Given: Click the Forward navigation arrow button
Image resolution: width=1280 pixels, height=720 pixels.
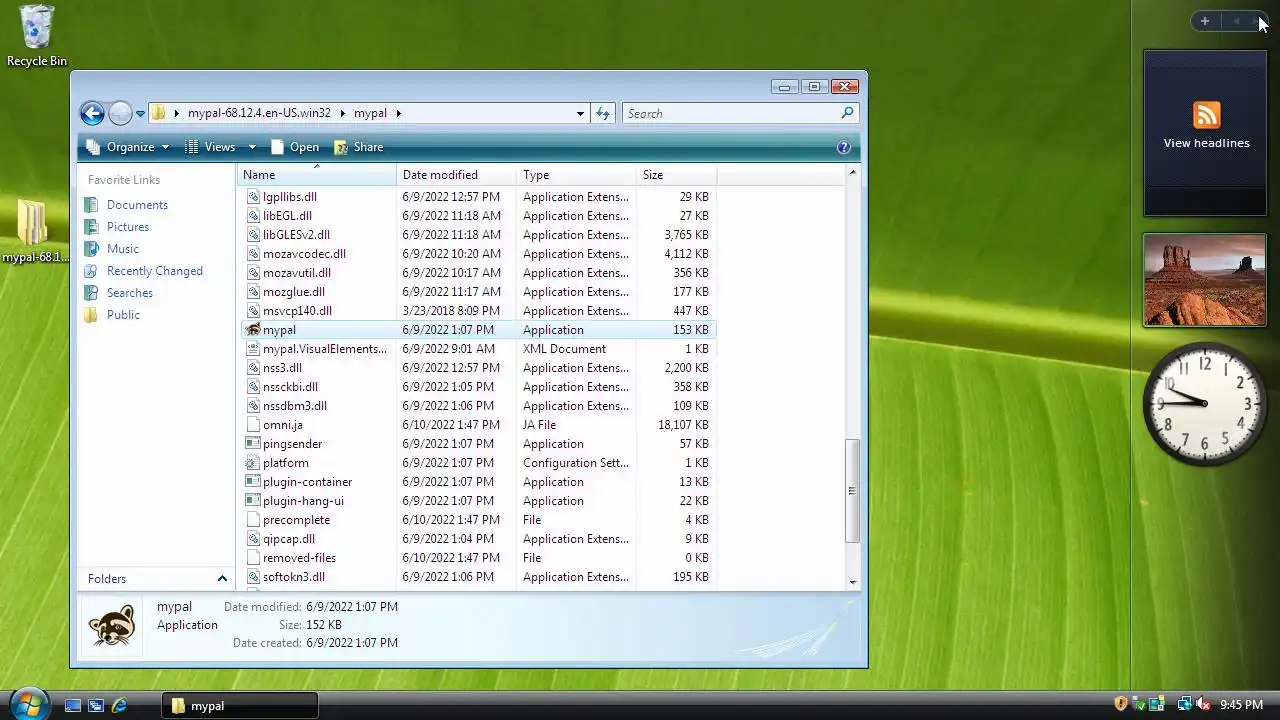Looking at the screenshot, I should tap(120, 113).
